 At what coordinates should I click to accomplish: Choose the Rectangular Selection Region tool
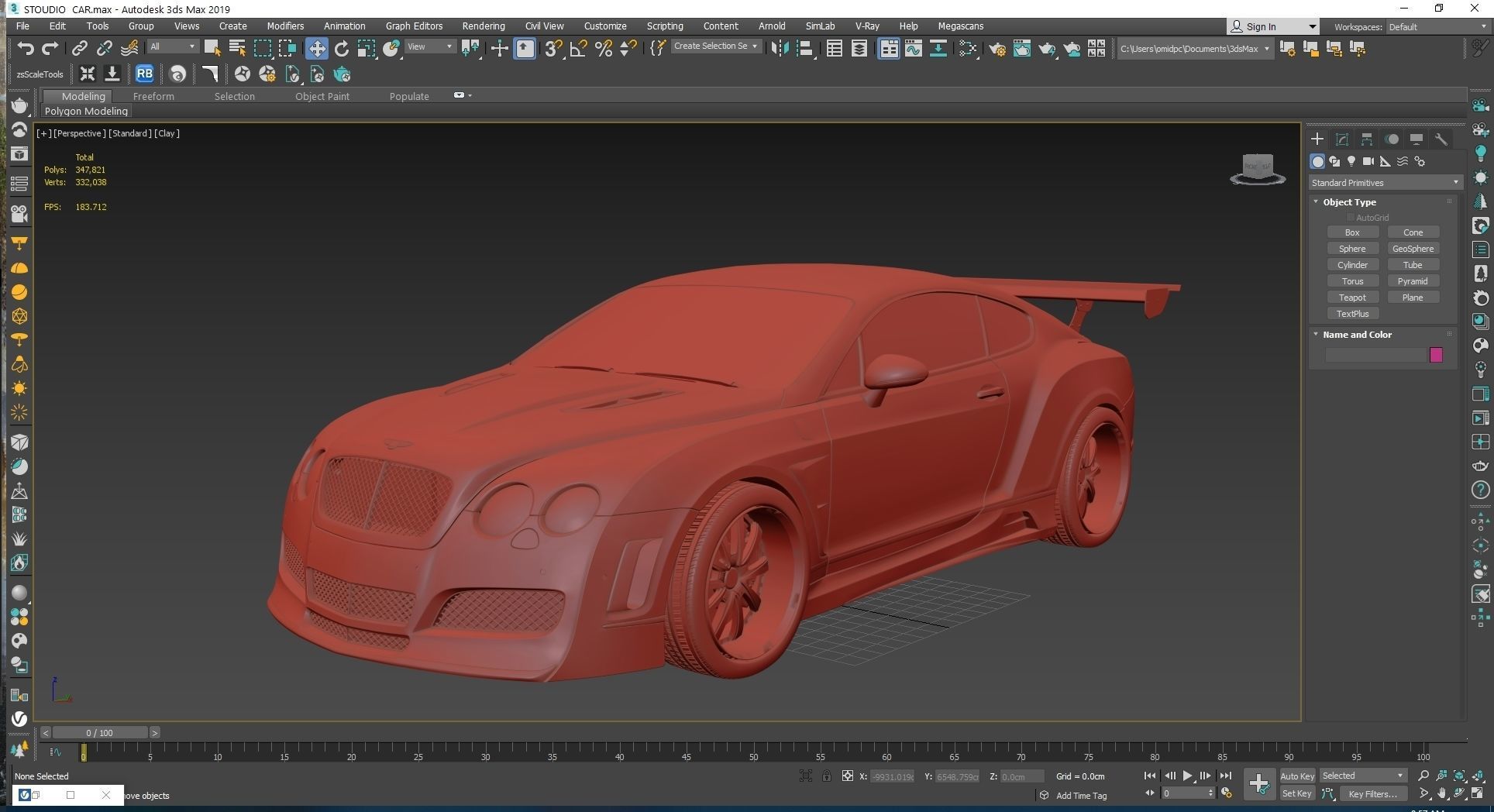(263, 49)
